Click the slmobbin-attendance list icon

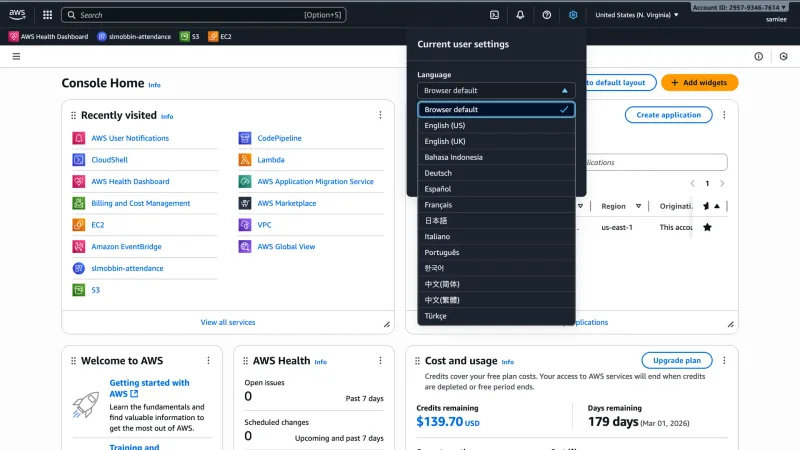coord(79,268)
